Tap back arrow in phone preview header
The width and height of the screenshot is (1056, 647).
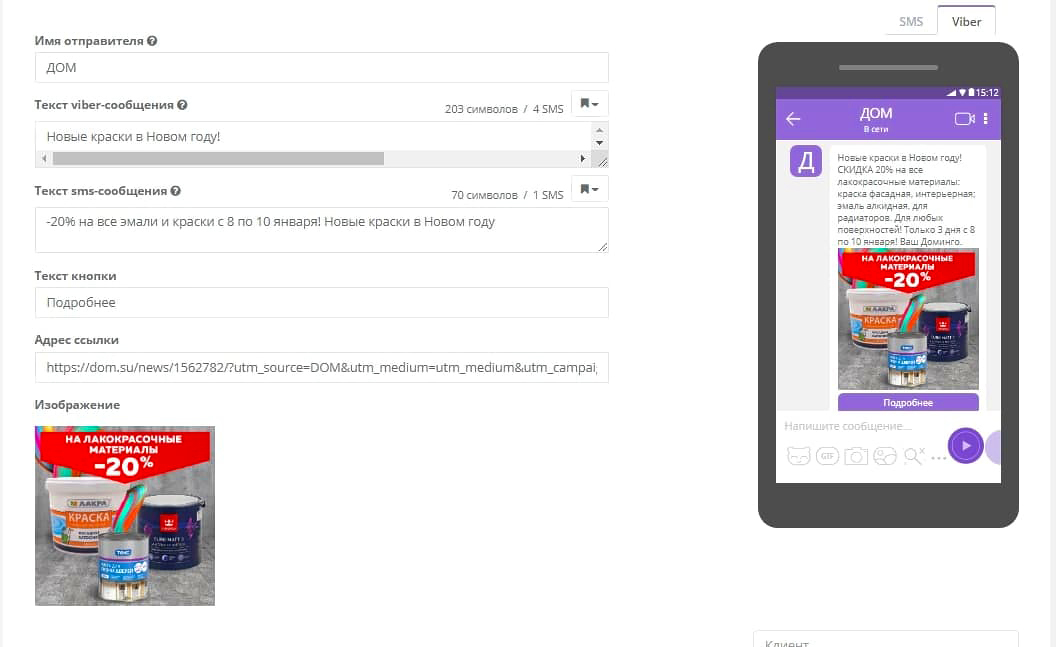[793, 119]
